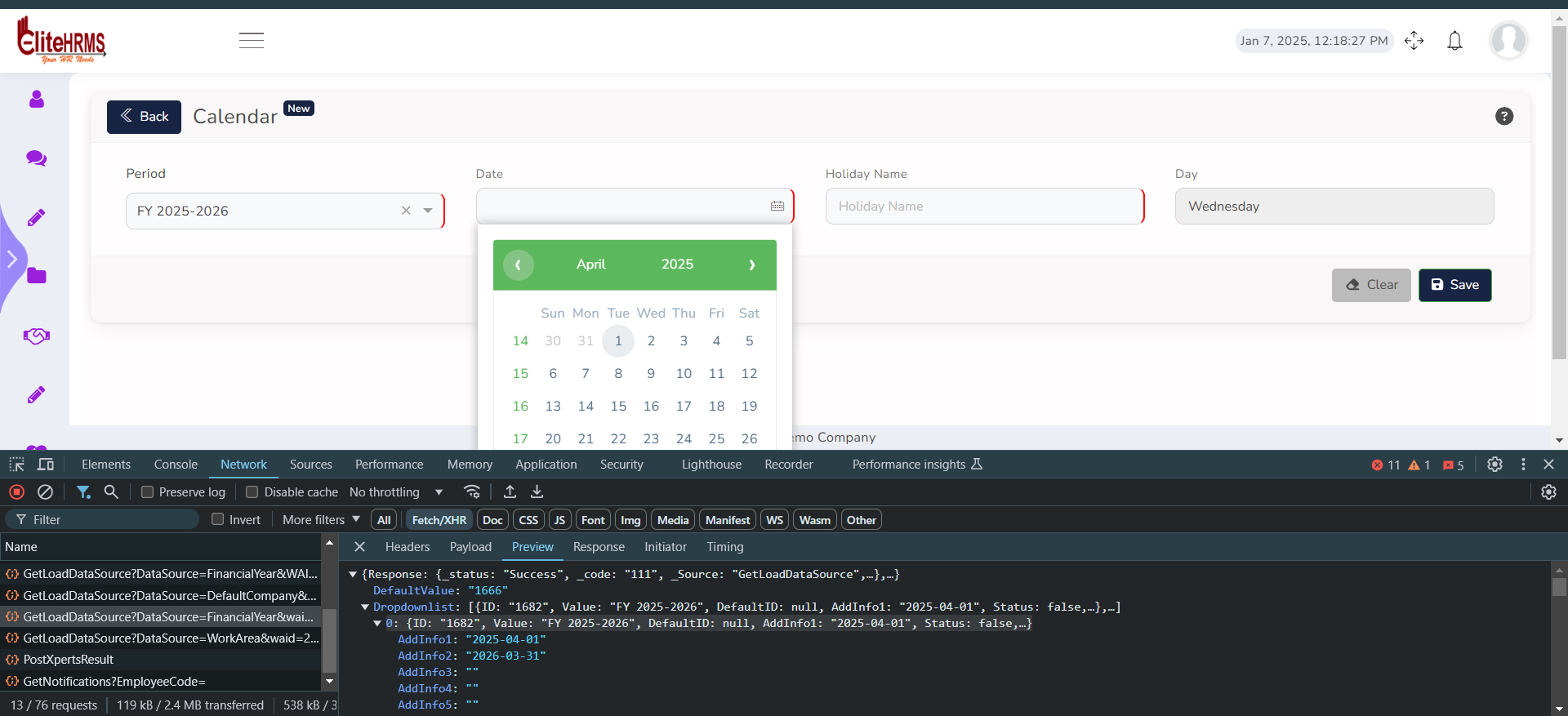Click the handshake sidebar icon
The height and width of the screenshot is (716, 1568).
37,336
